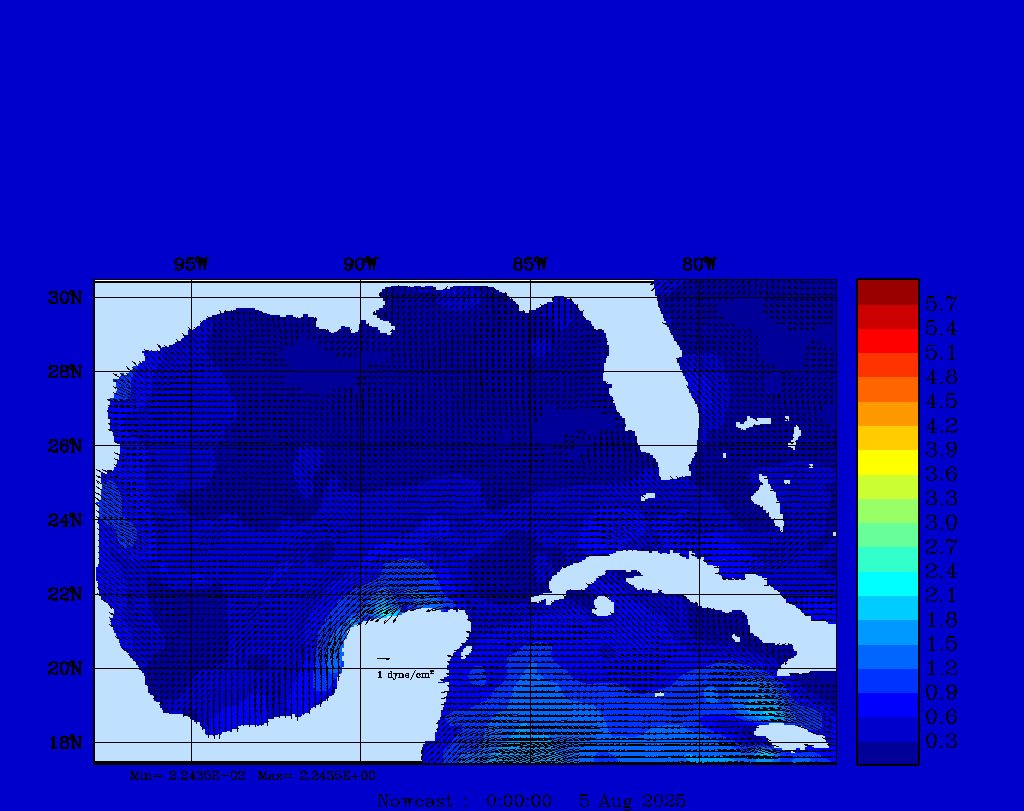Select the cyan swatch beside 2.1
Image resolution: width=1024 pixels, height=811 pixels.
(887, 584)
